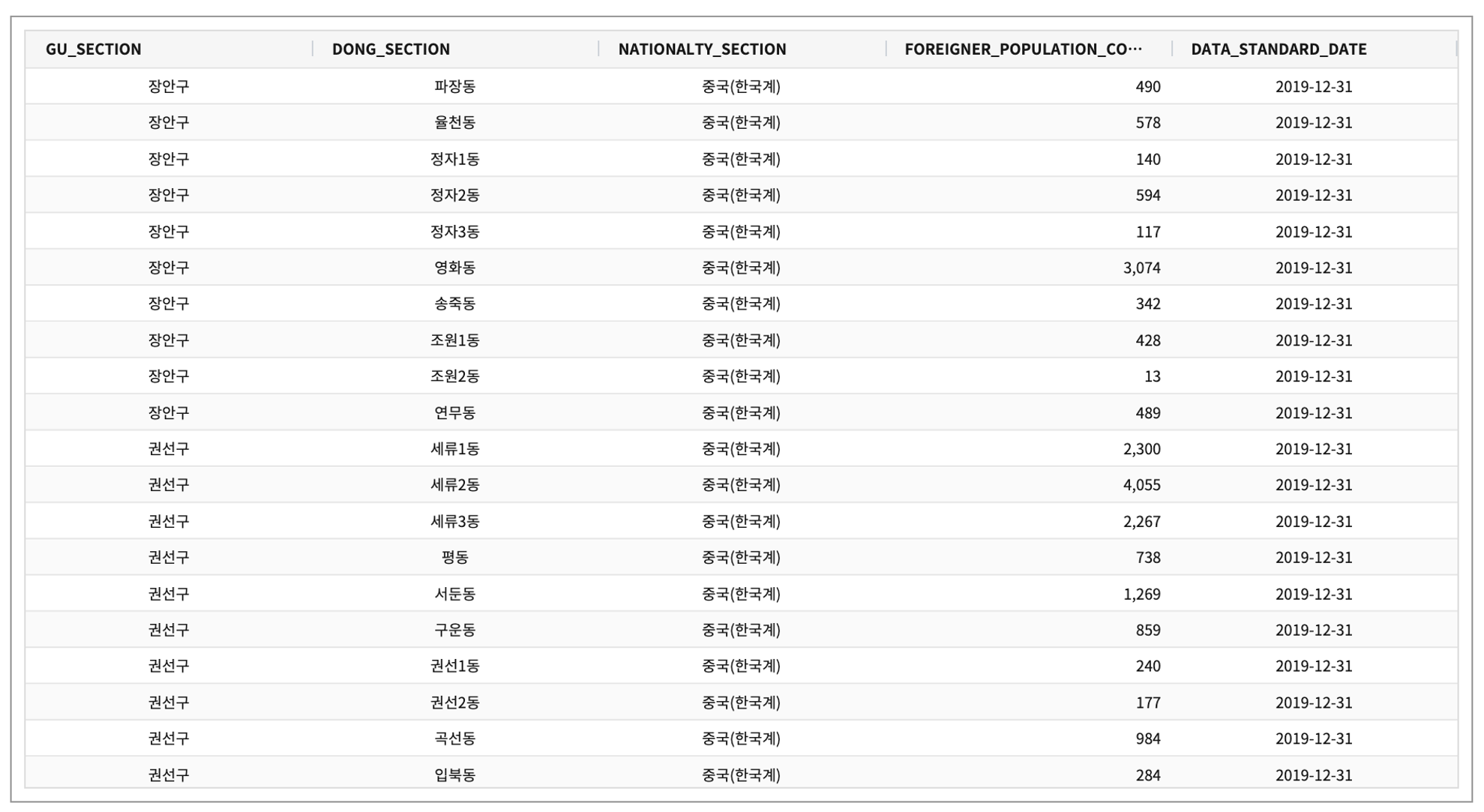Select the 평동 cell

[455, 557]
